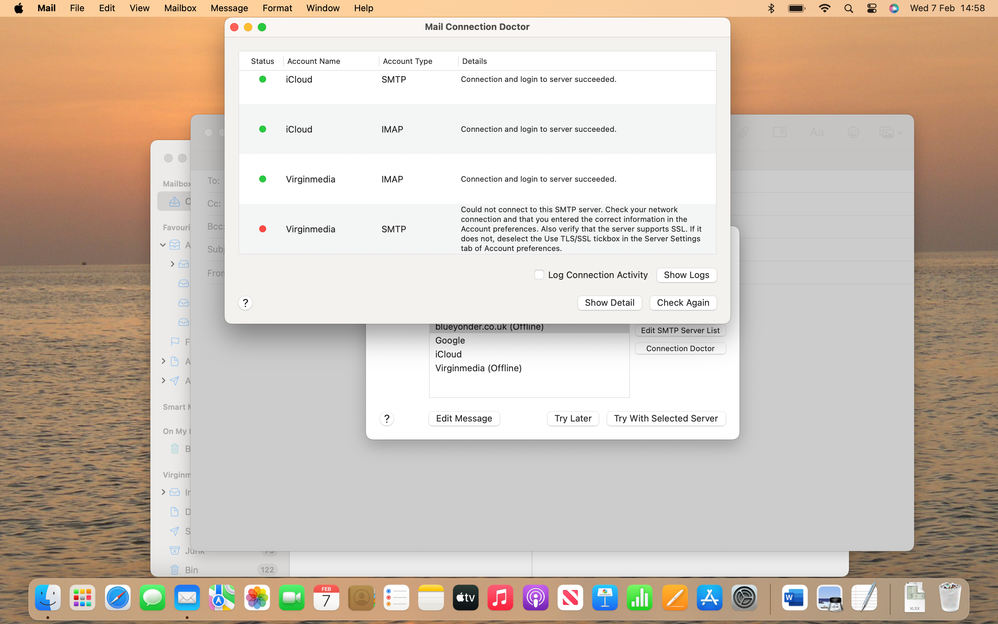Choose Google in the SMTP server list
This screenshot has width=998, height=624.
pos(450,341)
